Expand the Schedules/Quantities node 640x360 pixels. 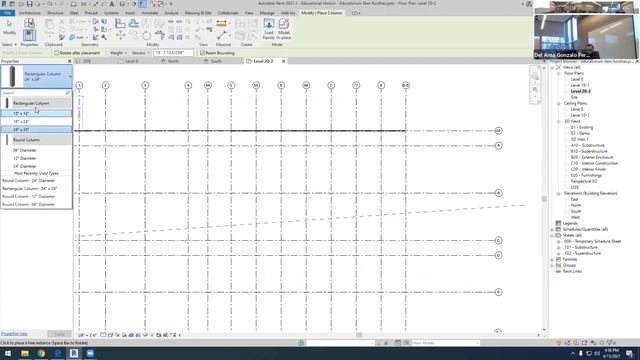(x=552, y=229)
